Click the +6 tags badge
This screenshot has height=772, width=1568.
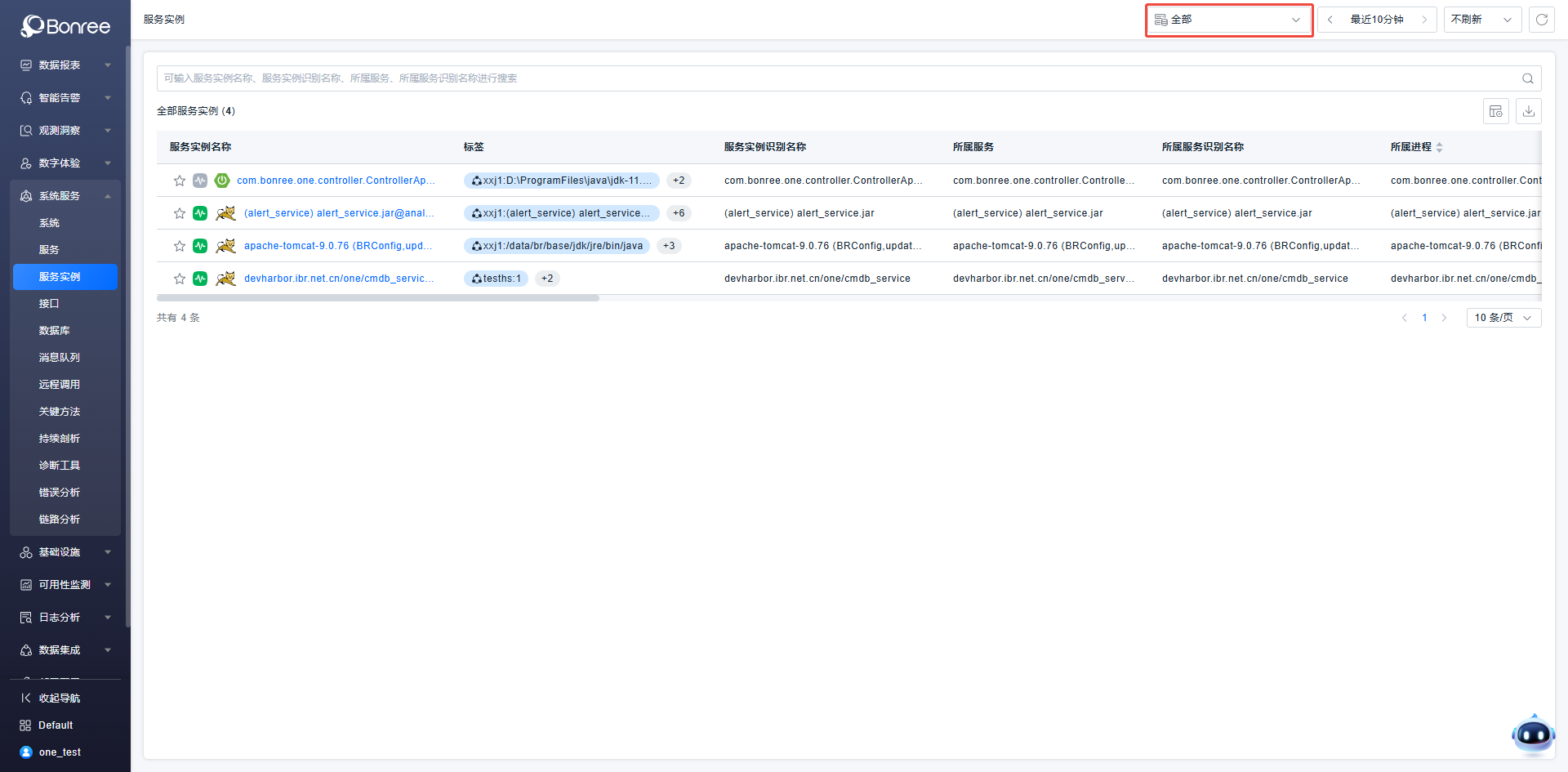(678, 213)
